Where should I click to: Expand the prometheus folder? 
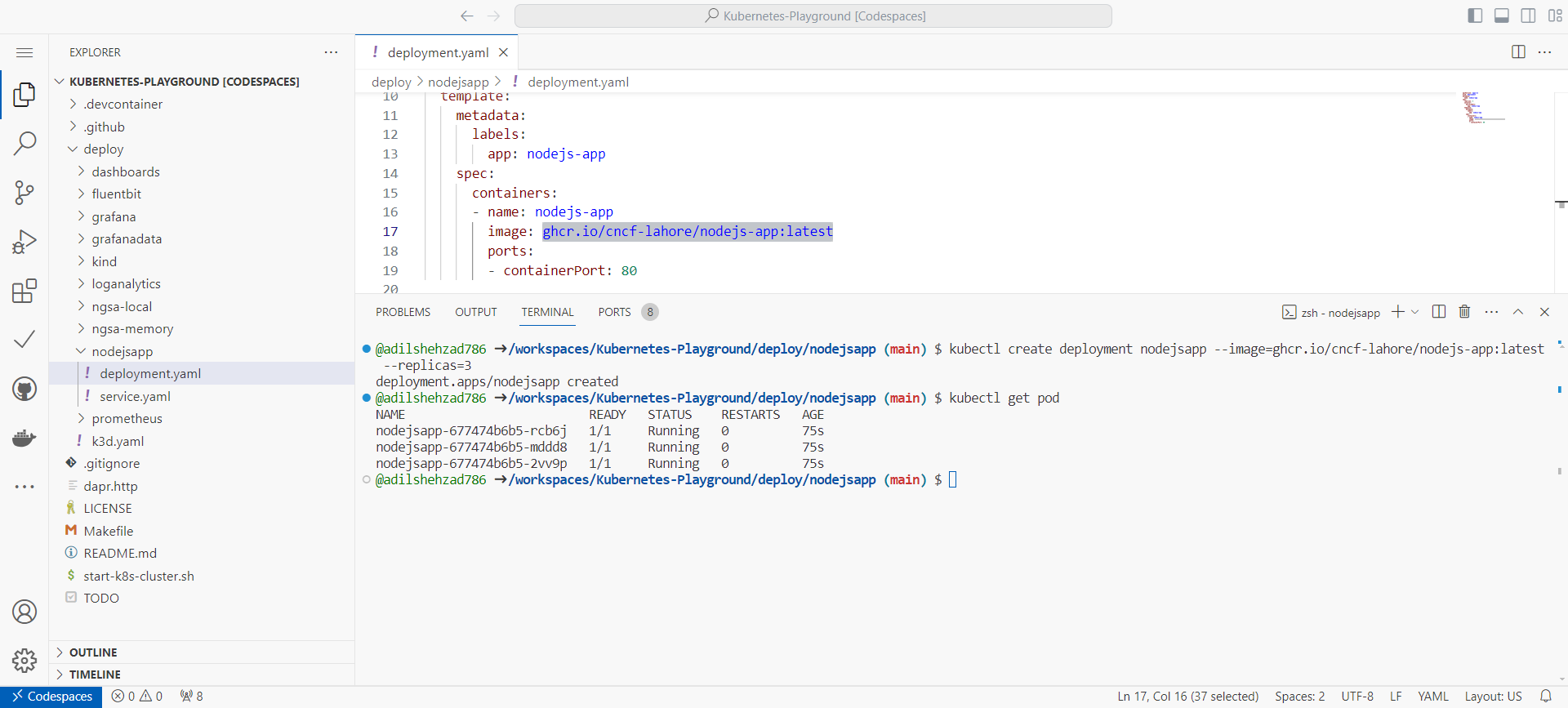click(82, 418)
